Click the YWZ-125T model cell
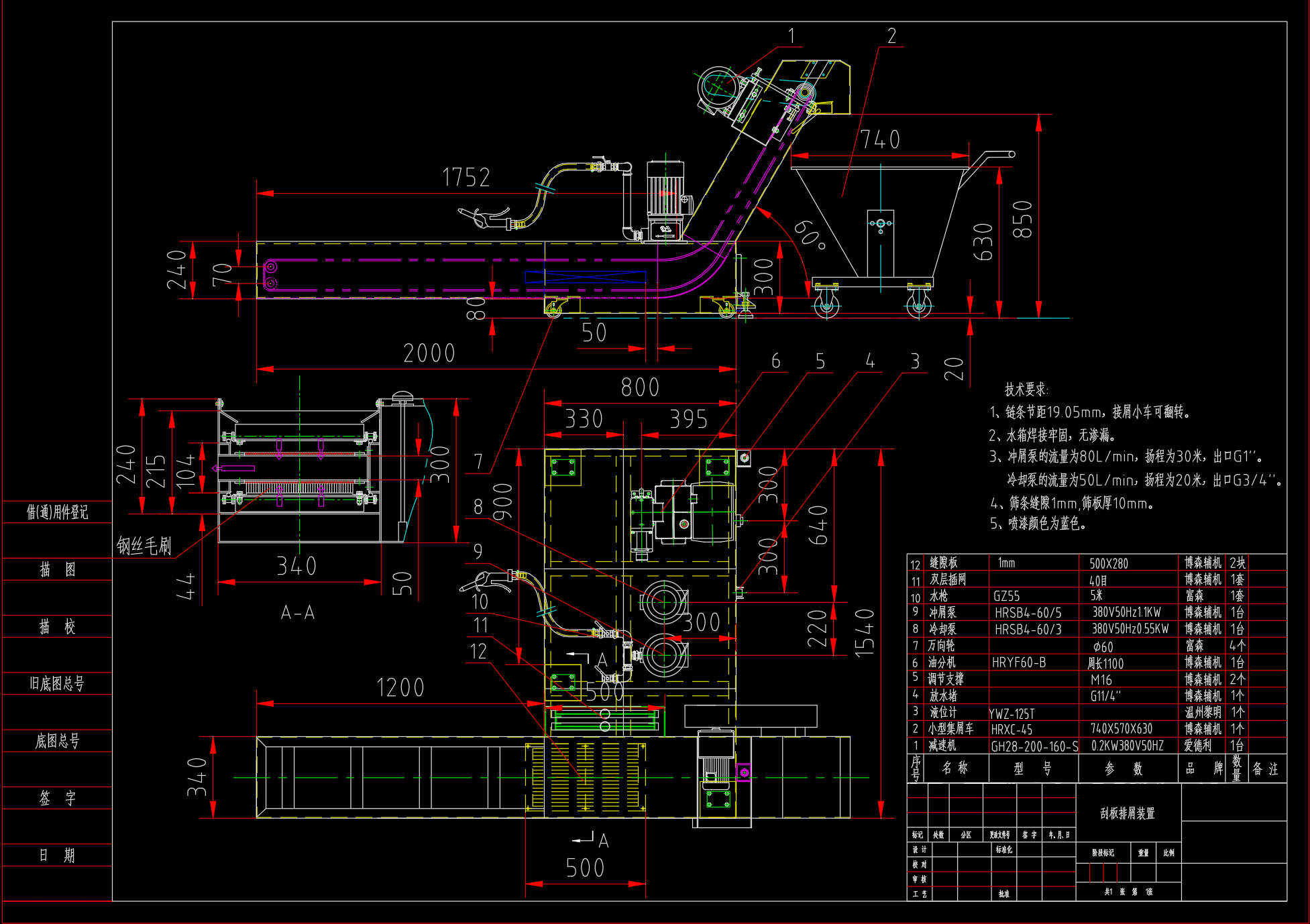Image resolution: width=1310 pixels, height=924 pixels. click(1012, 713)
